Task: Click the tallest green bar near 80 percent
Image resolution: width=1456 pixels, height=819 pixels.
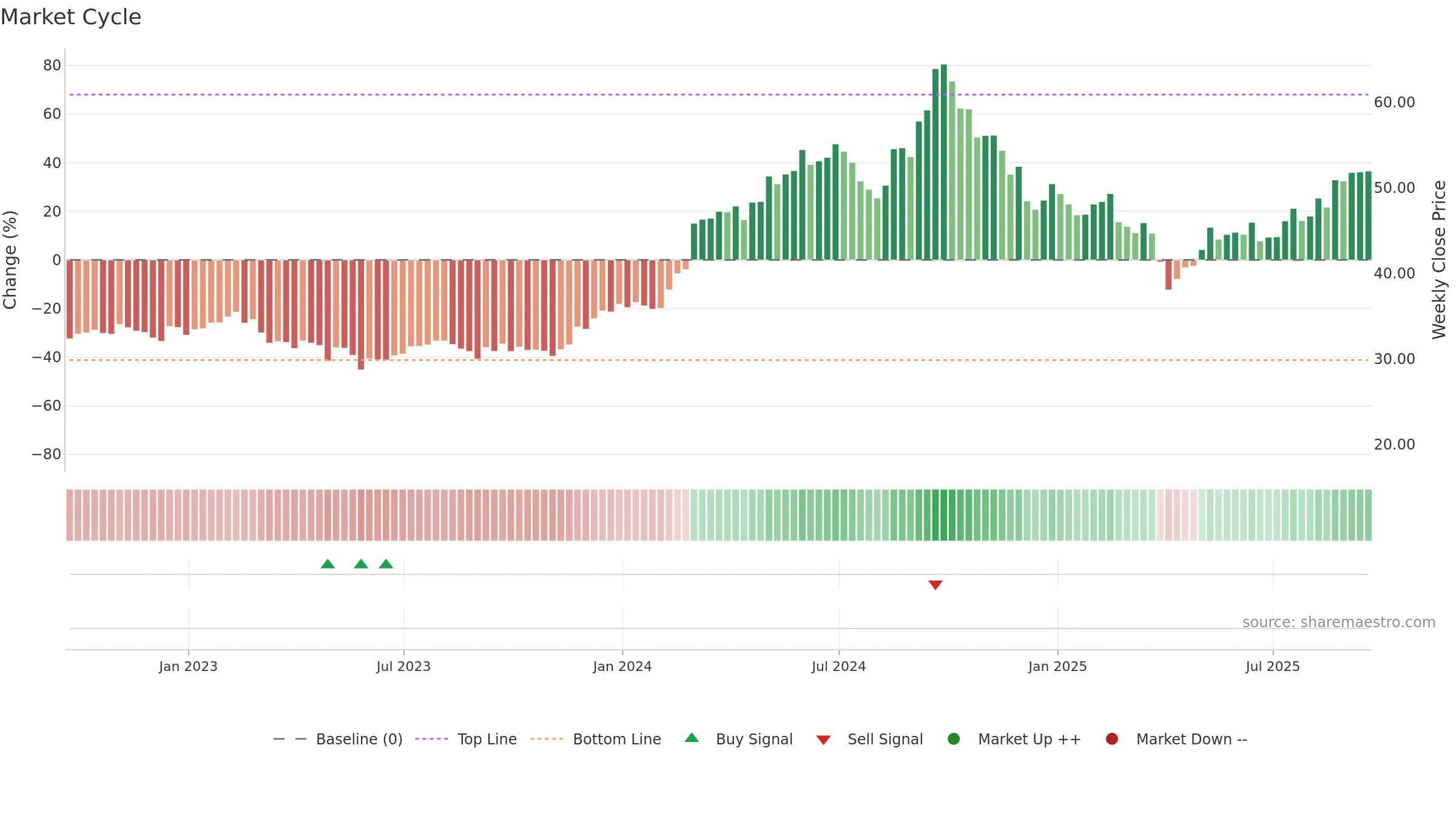Action: tap(944, 162)
